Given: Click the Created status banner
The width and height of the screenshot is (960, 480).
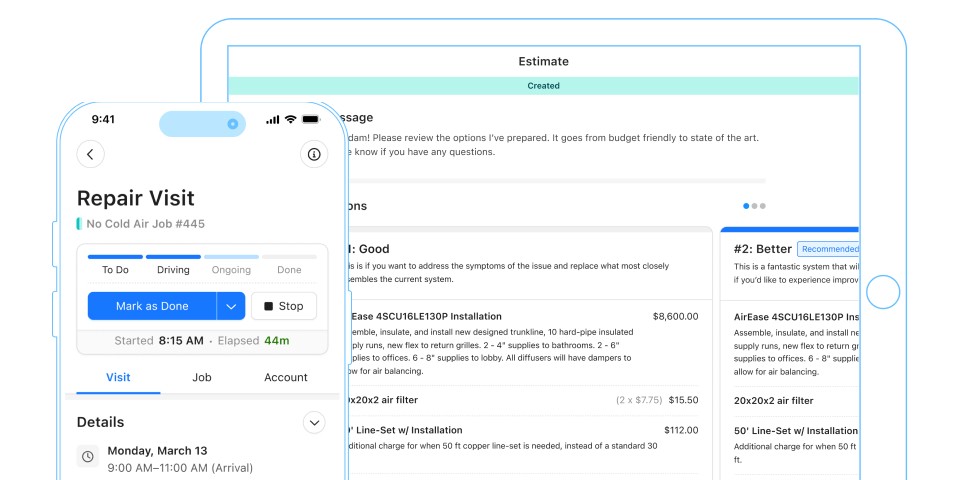Looking at the screenshot, I should 544,86.
